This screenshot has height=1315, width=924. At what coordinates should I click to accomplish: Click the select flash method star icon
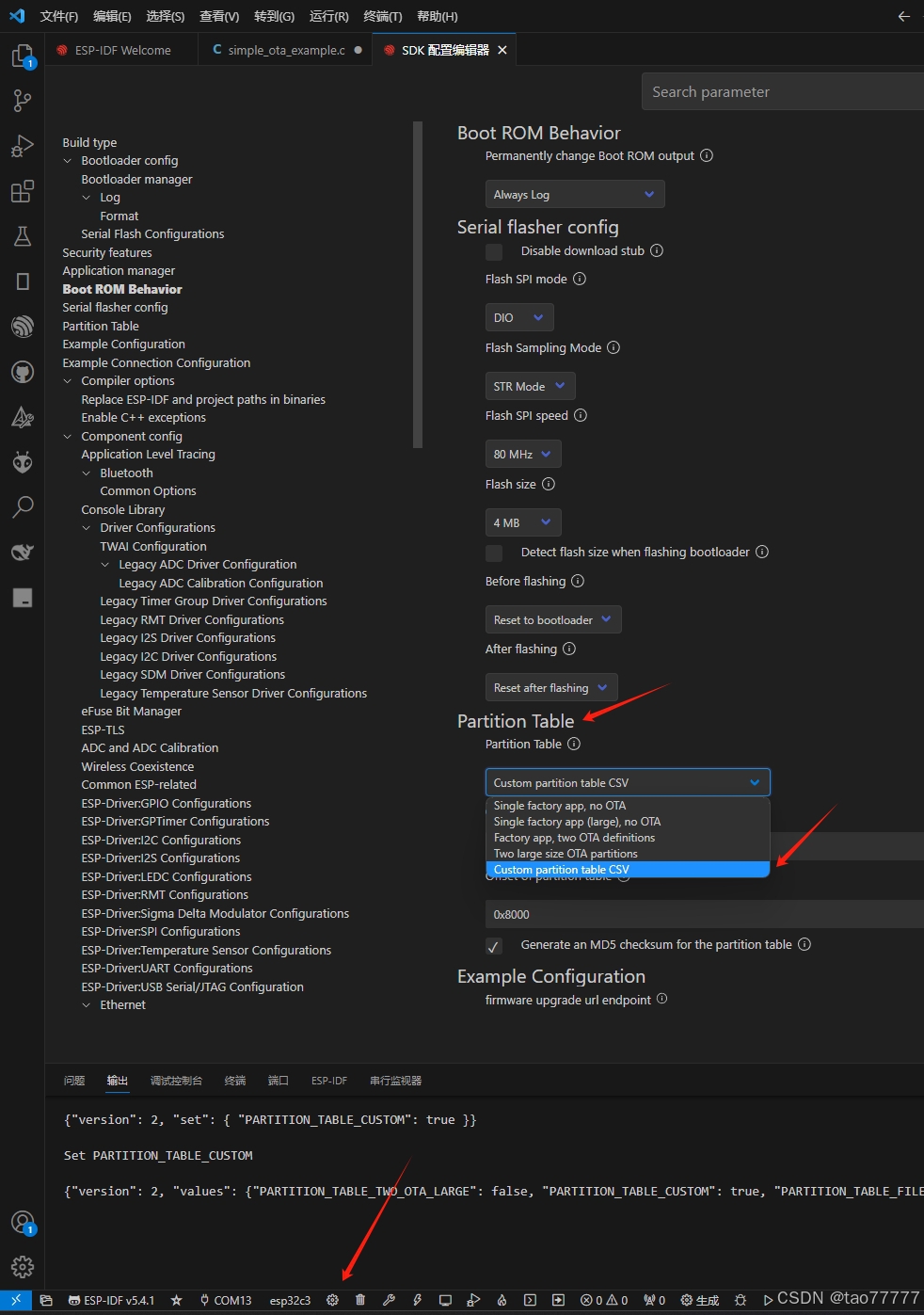click(176, 1300)
